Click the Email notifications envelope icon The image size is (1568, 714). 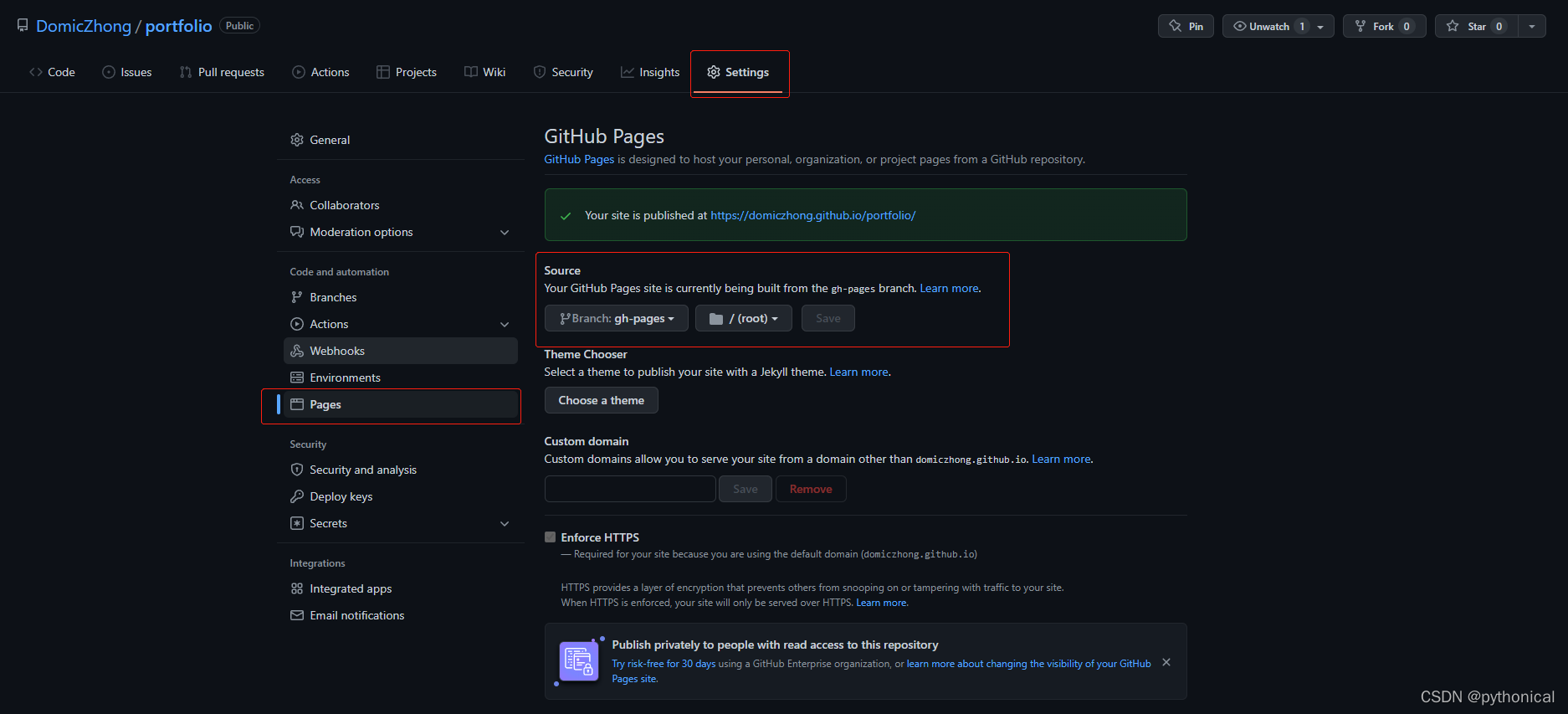(297, 615)
